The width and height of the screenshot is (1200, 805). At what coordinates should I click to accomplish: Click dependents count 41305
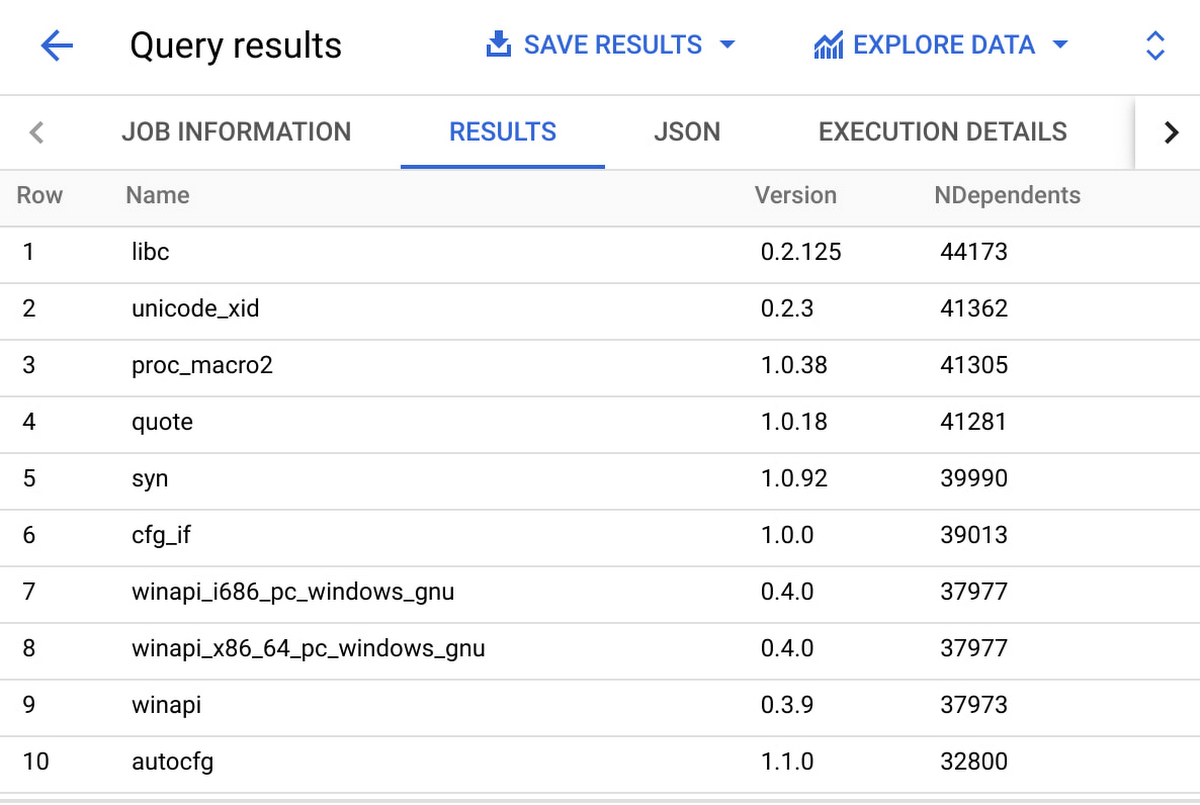click(974, 365)
